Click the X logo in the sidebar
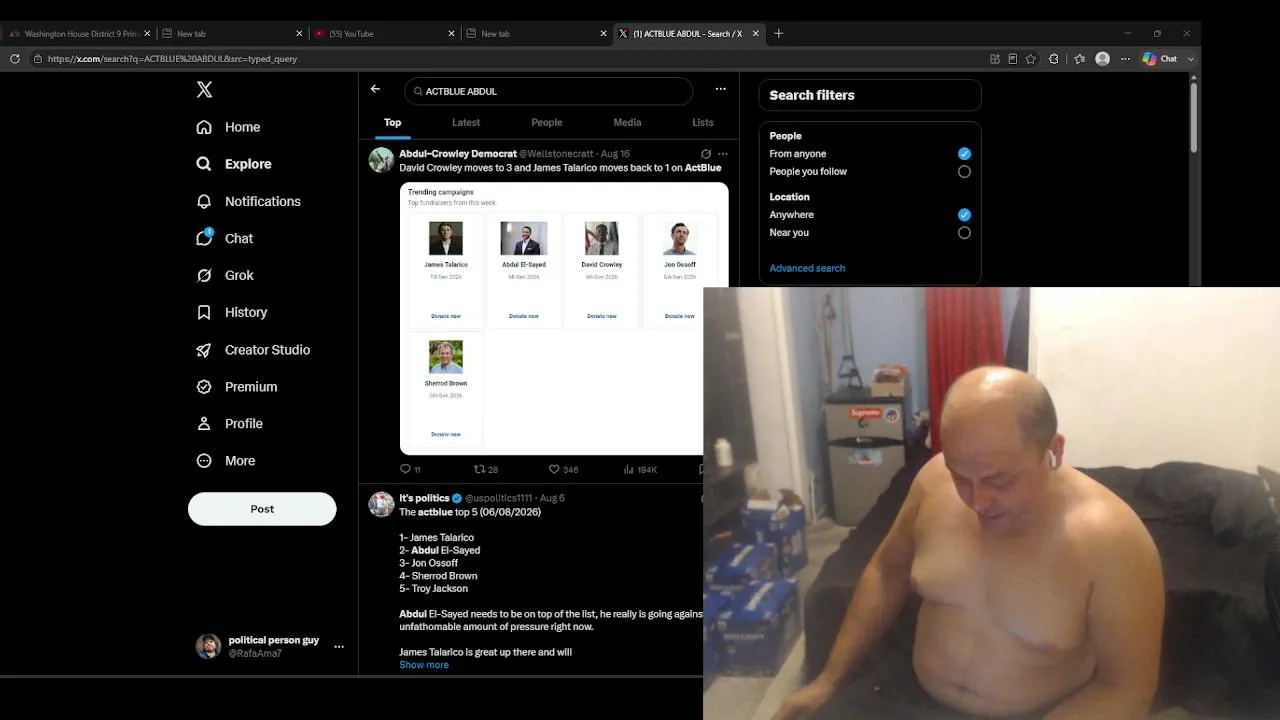1280x720 pixels. pyautogui.click(x=204, y=90)
